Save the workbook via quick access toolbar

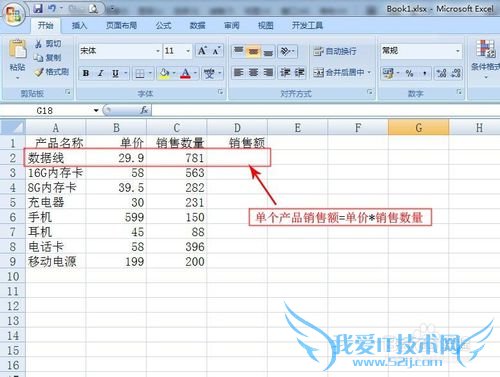coord(38,9)
